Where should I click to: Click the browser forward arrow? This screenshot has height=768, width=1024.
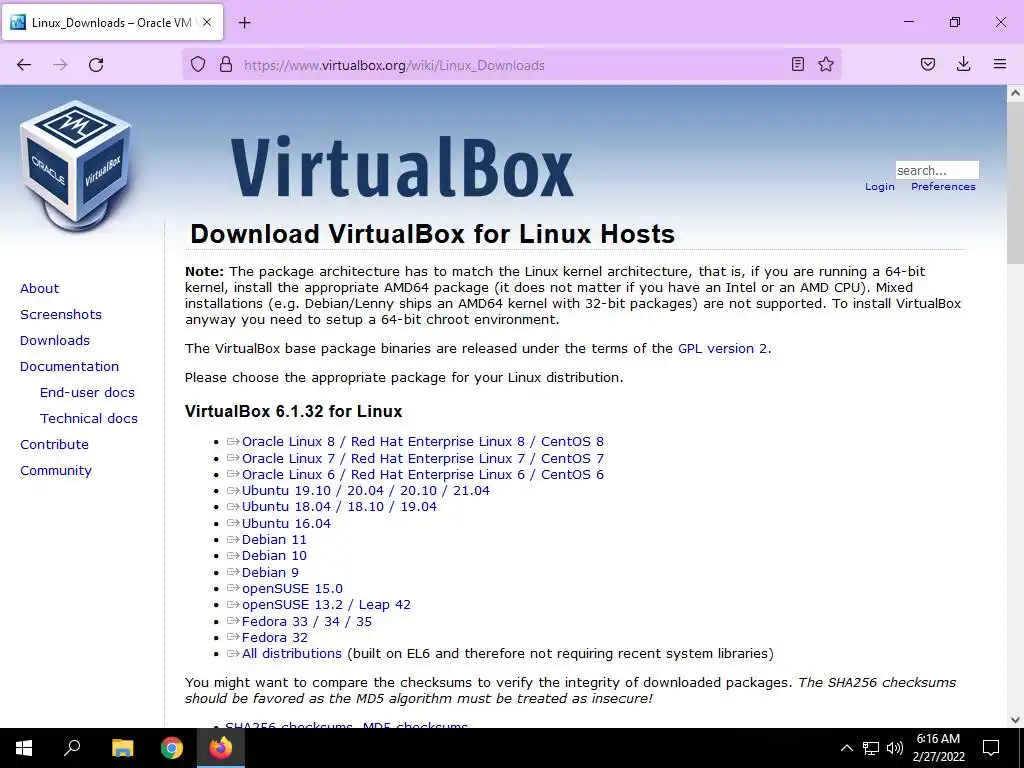click(x=60, y=65)
